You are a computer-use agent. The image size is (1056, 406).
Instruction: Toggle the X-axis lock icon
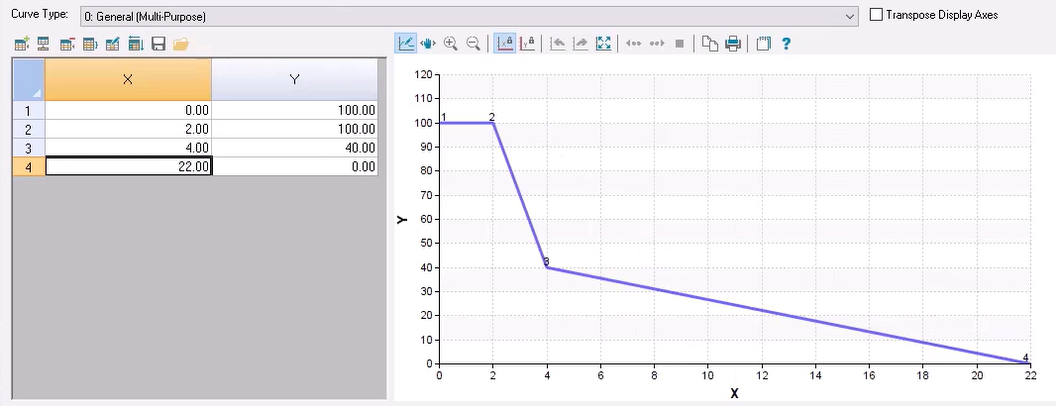[x=504, y=44]
